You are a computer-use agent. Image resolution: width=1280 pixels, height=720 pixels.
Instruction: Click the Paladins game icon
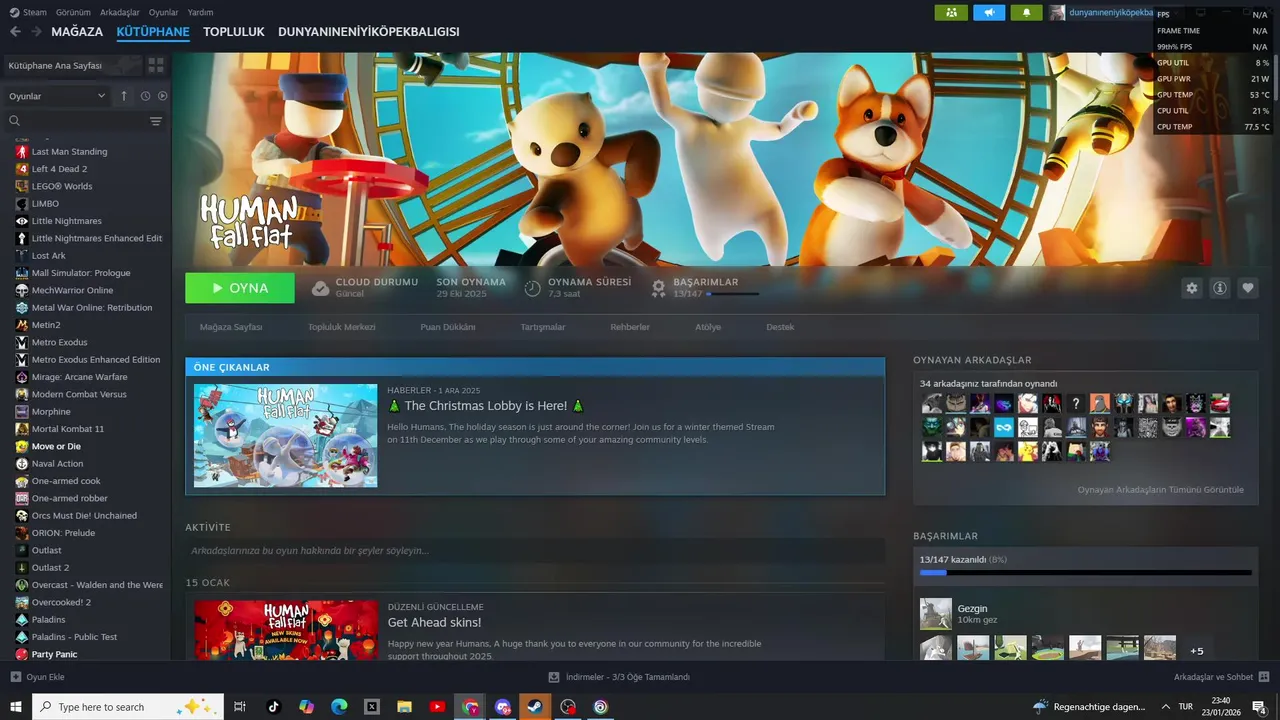(22, 620)
